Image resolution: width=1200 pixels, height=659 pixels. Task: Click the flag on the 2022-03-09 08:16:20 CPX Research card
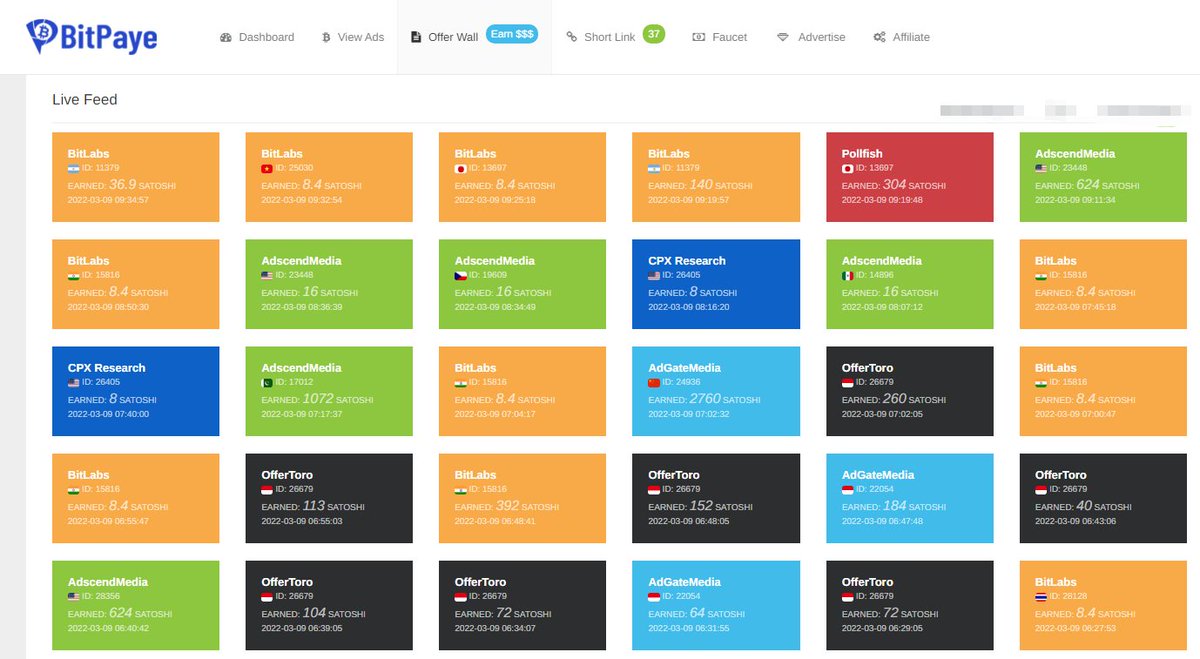pyautogui.click(x=654, y=275)
